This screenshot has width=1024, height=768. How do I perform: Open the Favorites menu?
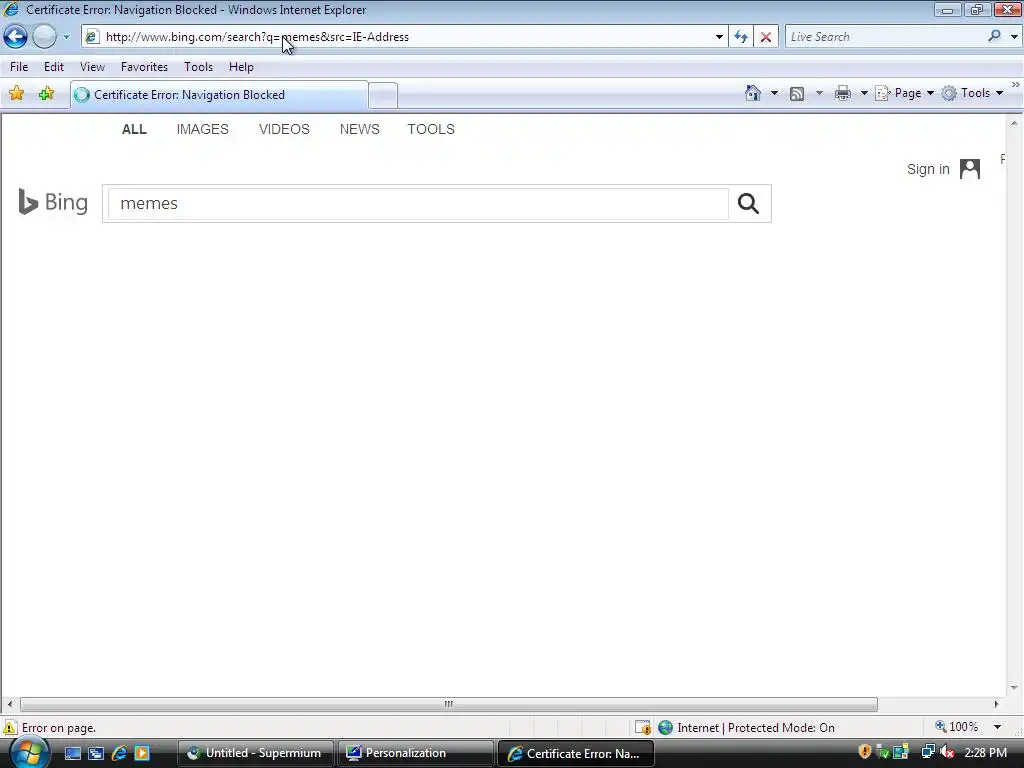[144, 67]
